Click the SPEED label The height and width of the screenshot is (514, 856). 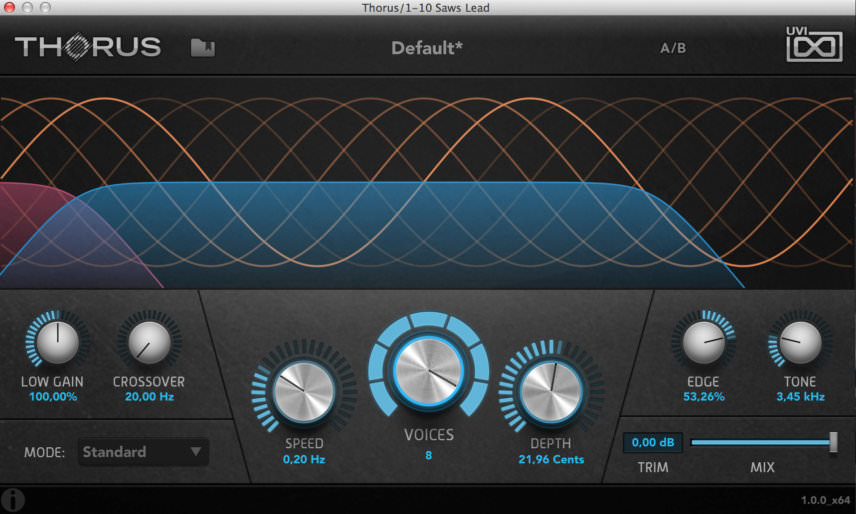click(x=304, y=444)
